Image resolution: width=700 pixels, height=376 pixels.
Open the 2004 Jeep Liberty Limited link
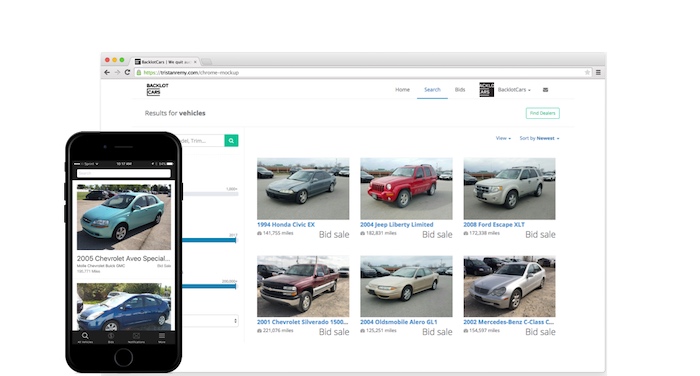pos(396,225)
